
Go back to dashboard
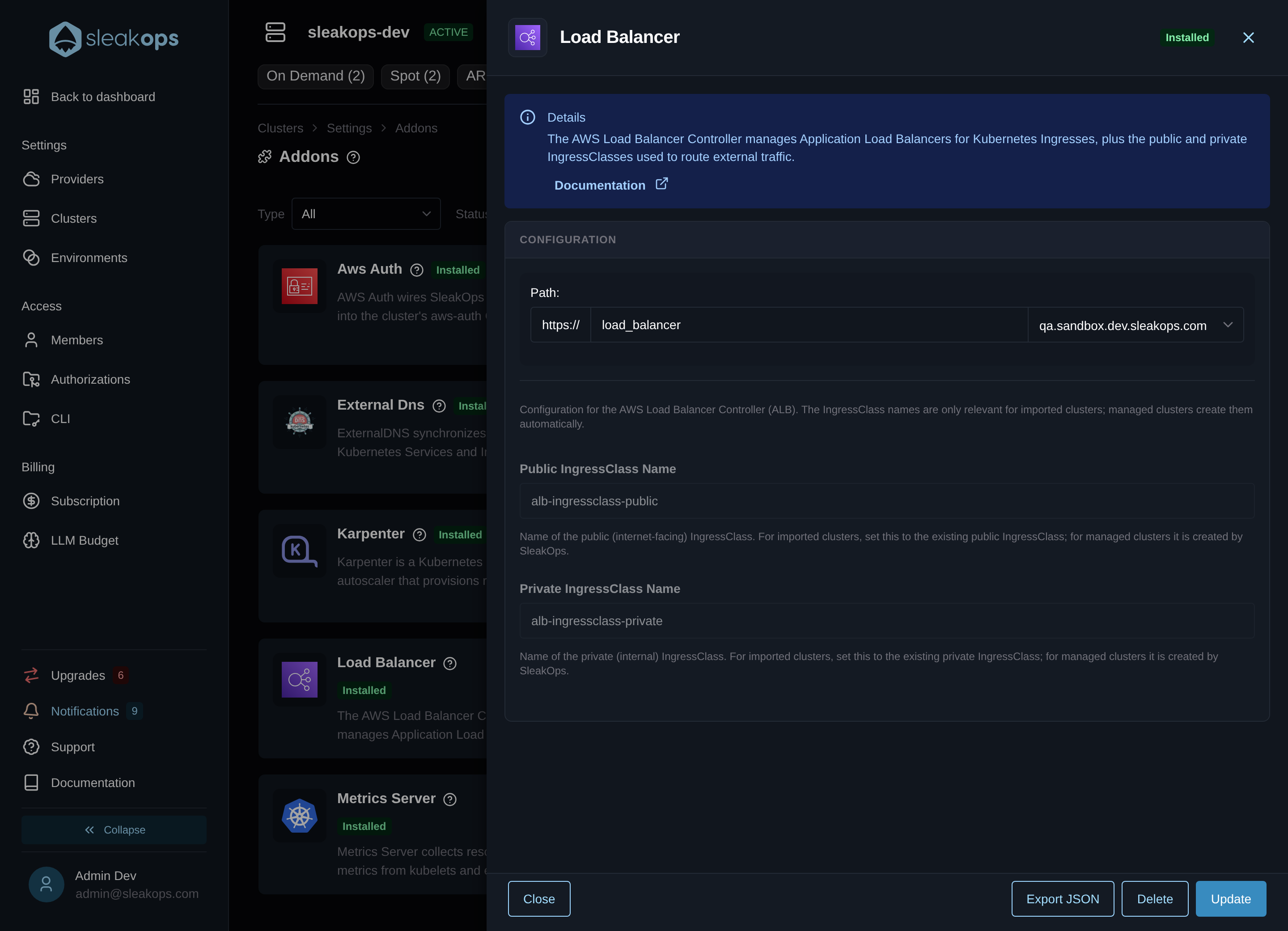89,97
